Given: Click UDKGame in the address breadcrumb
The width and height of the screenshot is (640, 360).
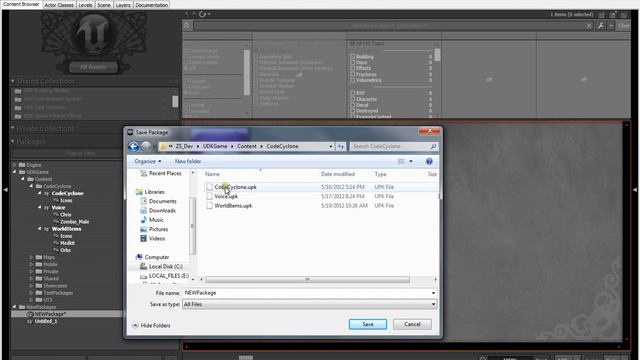Looking at the screenshot, I should pyautogui.click(x=215, y=146).
